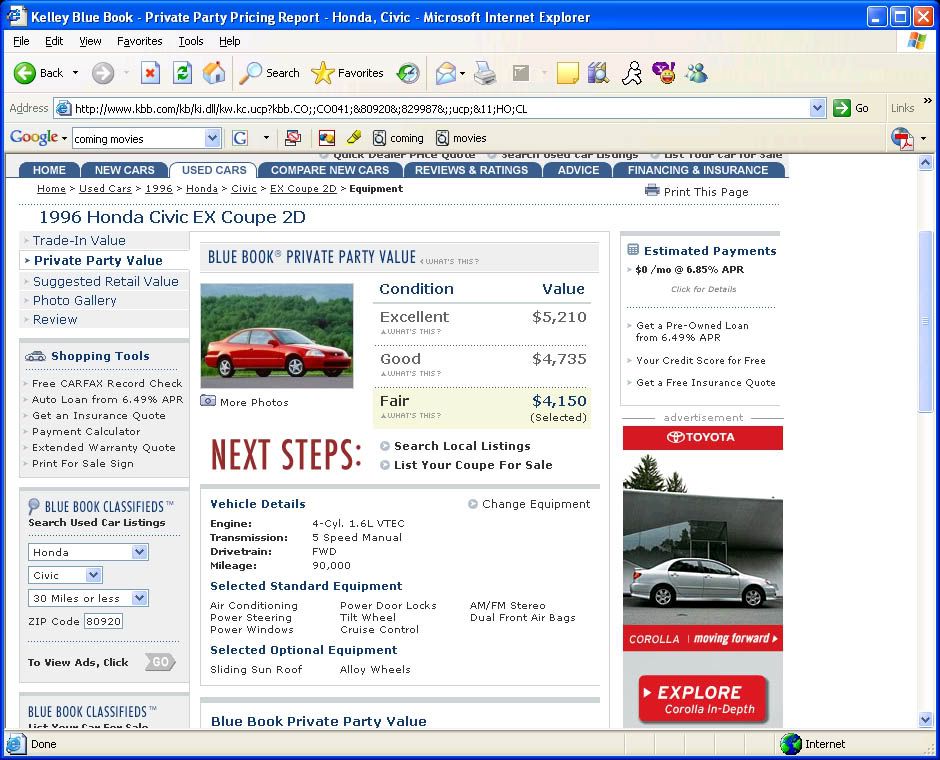
Task: Click the green Refresh page icon
Action: pyautogui.click(x=182, y=73)
